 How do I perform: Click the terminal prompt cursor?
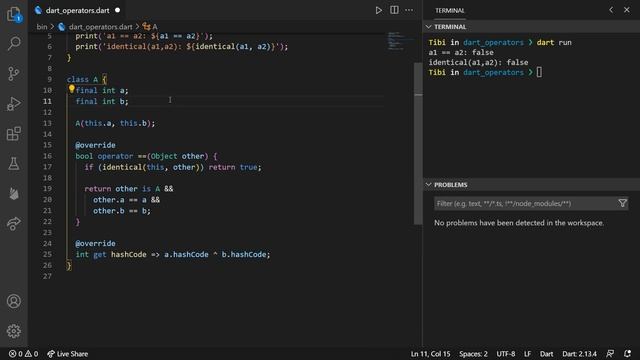pyautogui.click(x=539, y=72)
